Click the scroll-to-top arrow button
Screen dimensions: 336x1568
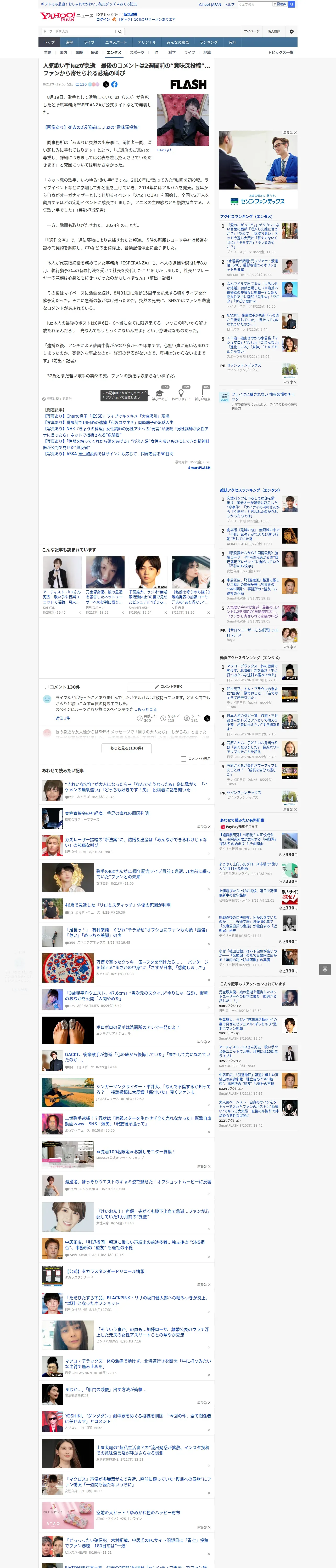(325, 969)
